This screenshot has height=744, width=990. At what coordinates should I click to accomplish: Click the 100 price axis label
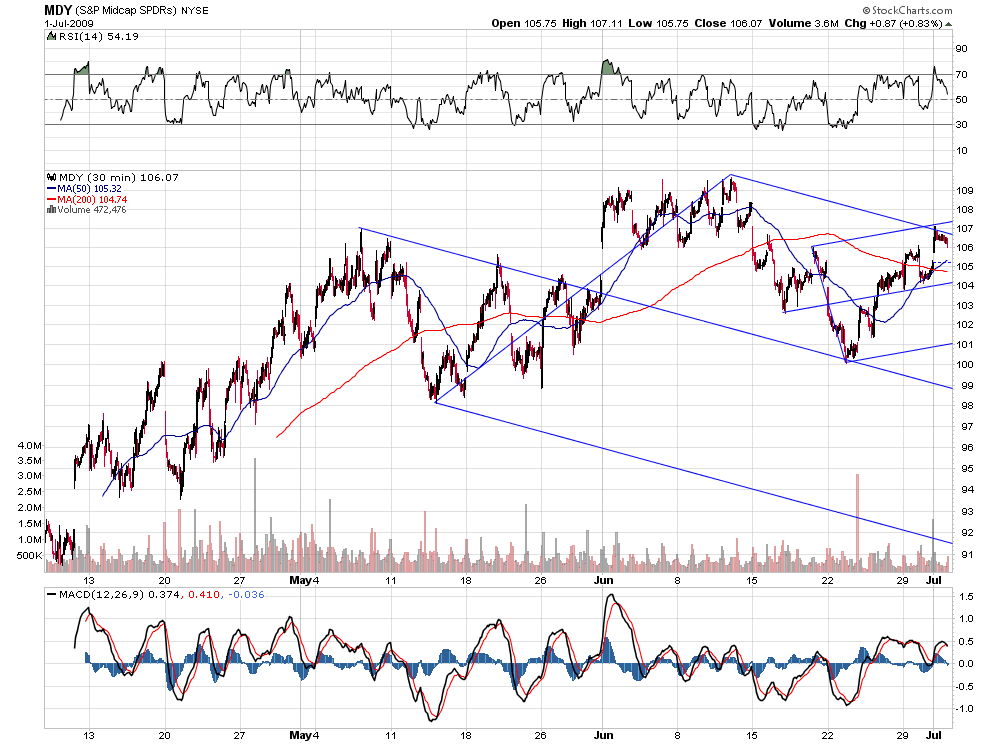pyautogui.click(x=965, y=364)
